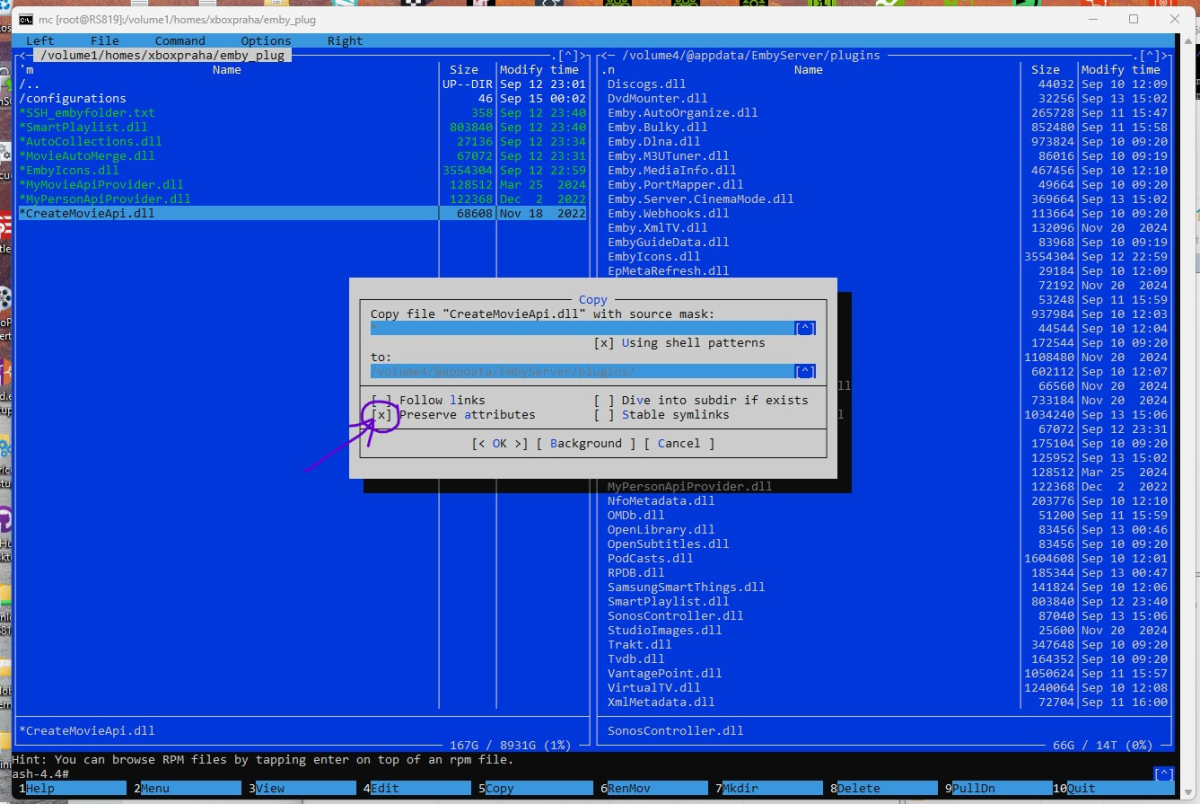
Task: Click right panel Size column header
Action: click(x=1045, y=70)
